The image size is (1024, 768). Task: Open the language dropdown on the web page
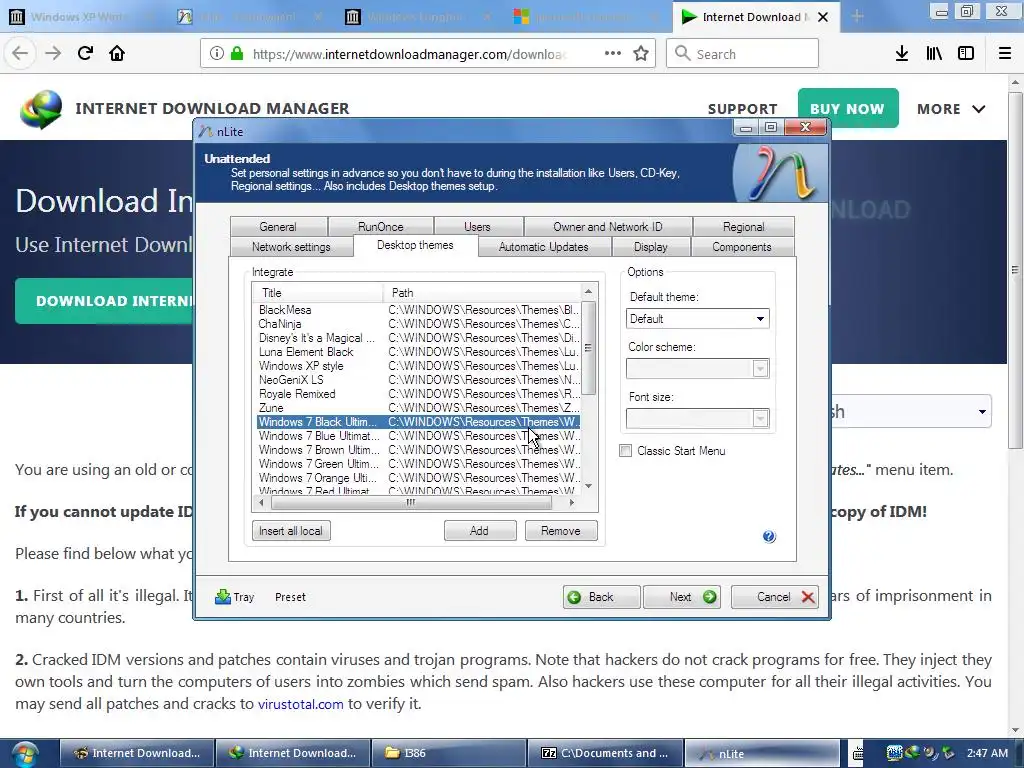pyautogui.click(x=911, y=411)
